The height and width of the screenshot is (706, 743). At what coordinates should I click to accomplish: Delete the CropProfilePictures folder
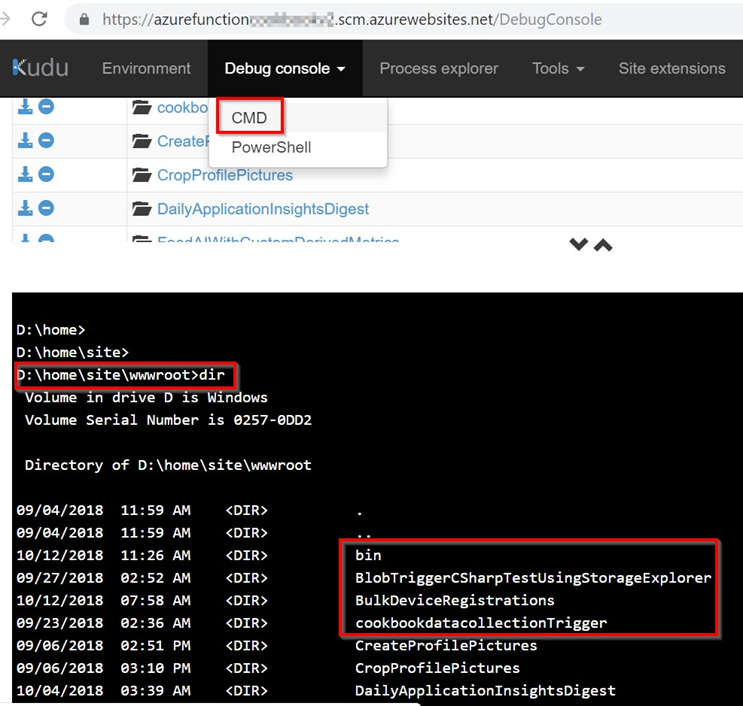46,175
